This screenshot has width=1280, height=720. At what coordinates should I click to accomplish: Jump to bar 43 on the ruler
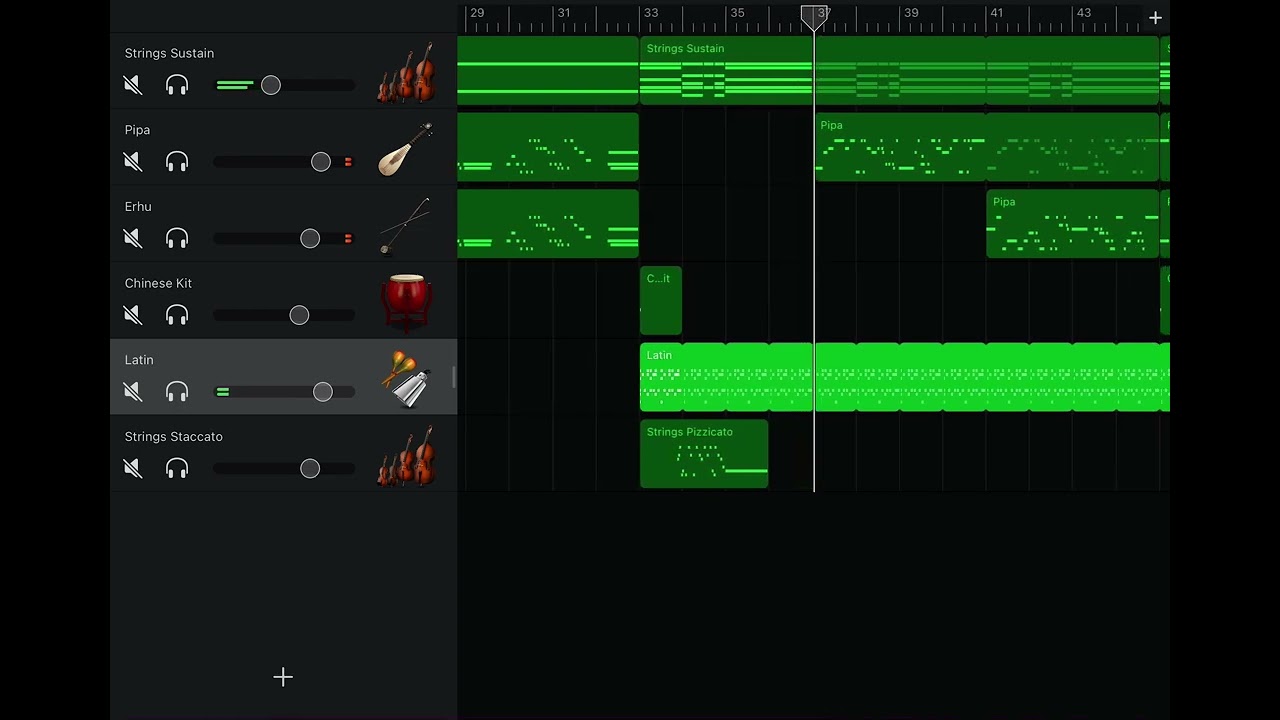coord(1084,13)
